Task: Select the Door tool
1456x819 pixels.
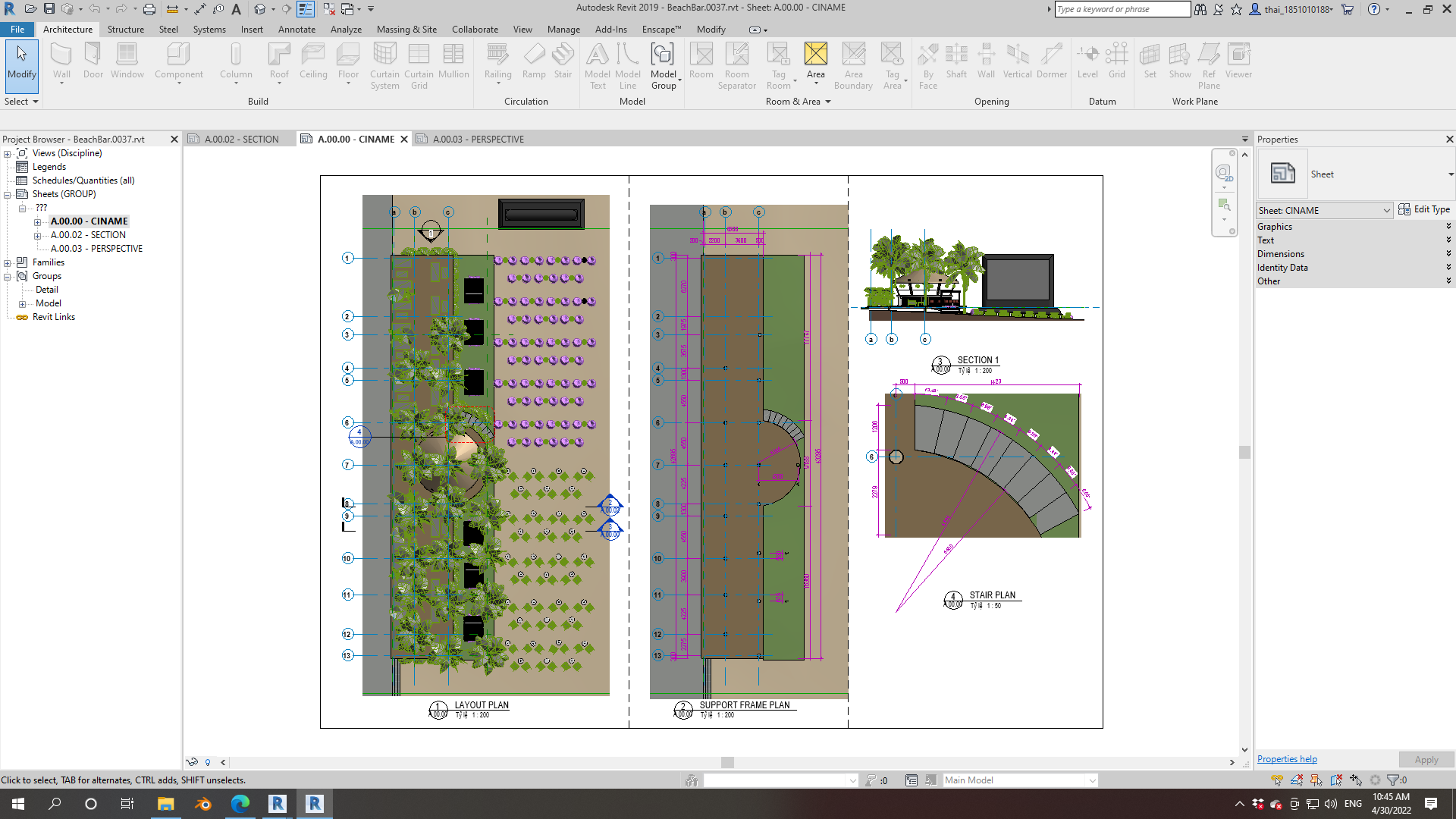Action: pos(93,61)
